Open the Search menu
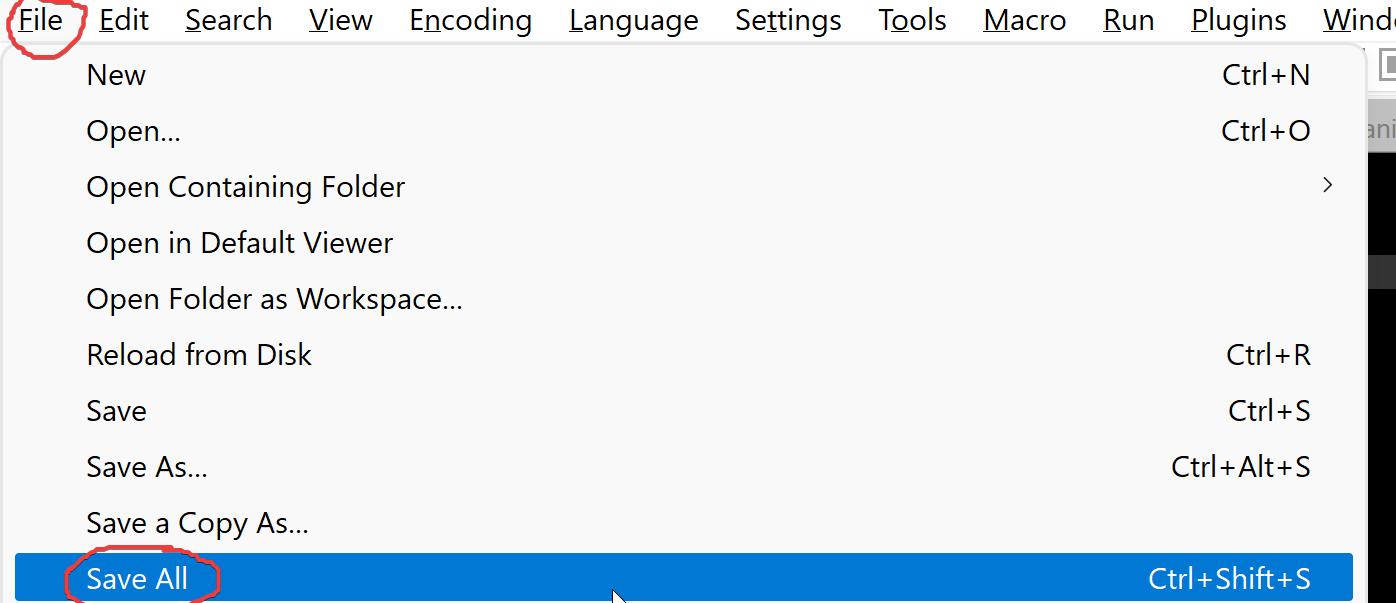The height and width of the screenshot is (603, 1396). (228, 20)
